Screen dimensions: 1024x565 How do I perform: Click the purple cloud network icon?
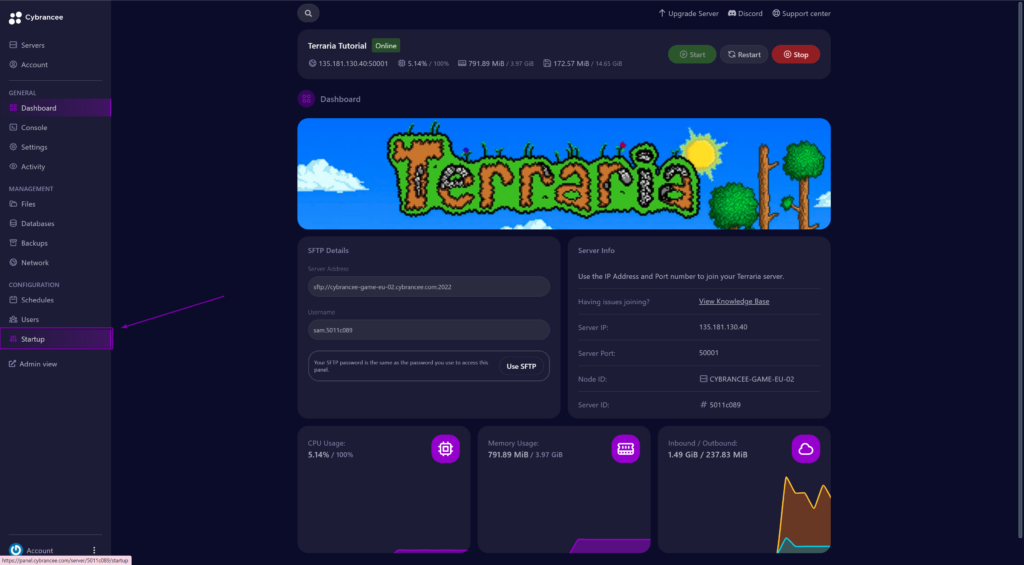coord(805,450)
